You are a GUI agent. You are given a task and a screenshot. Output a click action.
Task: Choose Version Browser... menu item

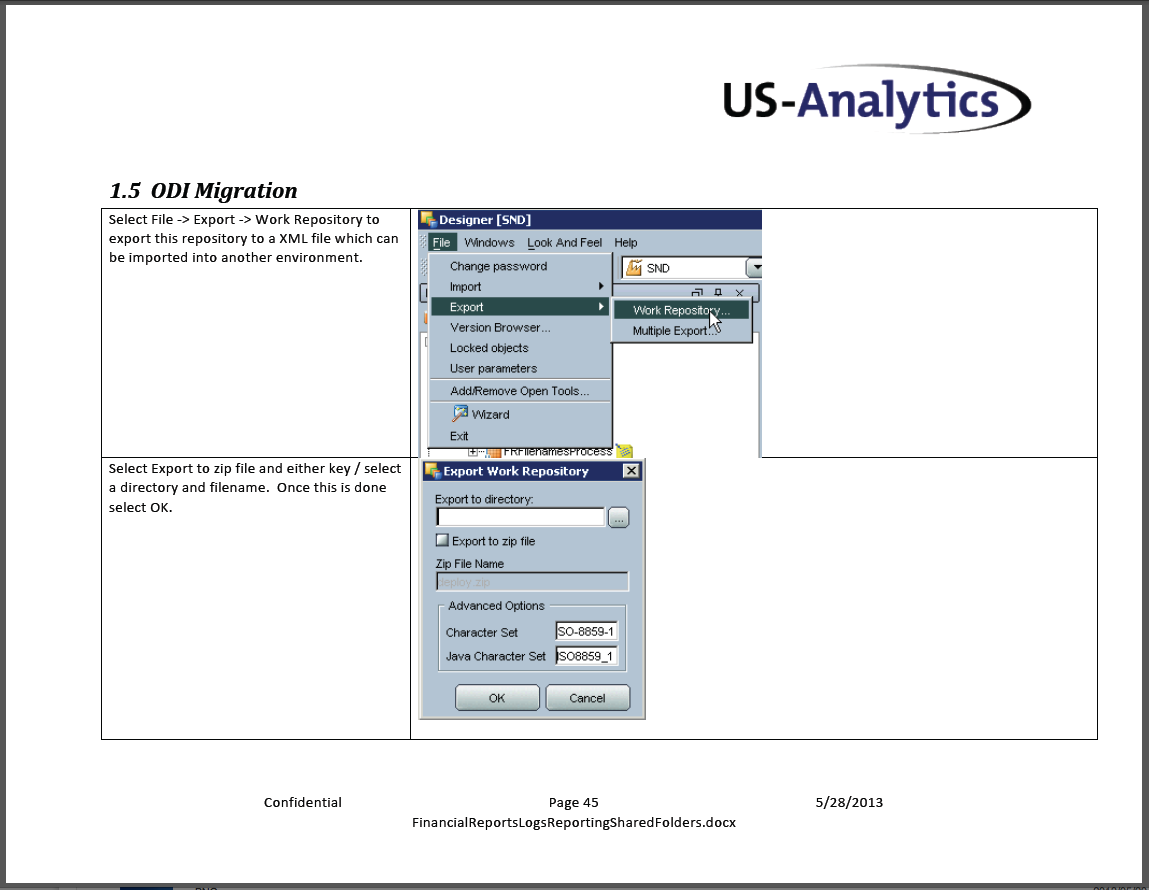(x=520, y=327)
